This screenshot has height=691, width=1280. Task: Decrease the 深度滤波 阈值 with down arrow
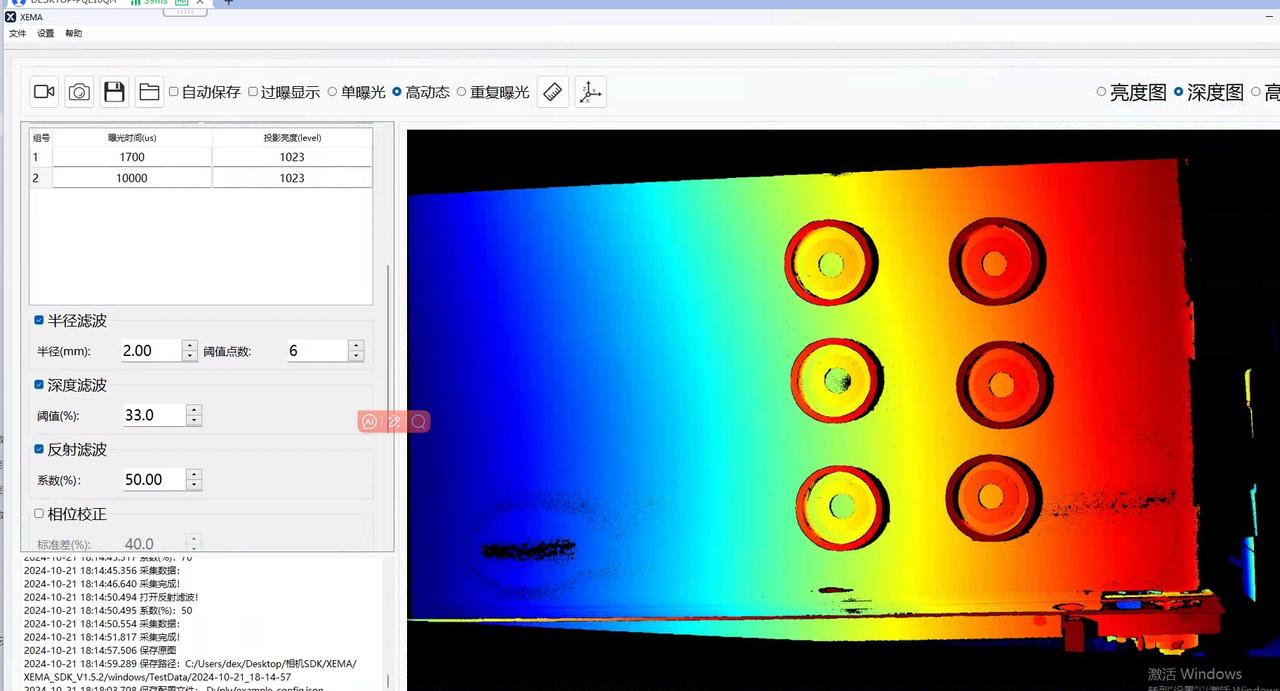[194, 421]
